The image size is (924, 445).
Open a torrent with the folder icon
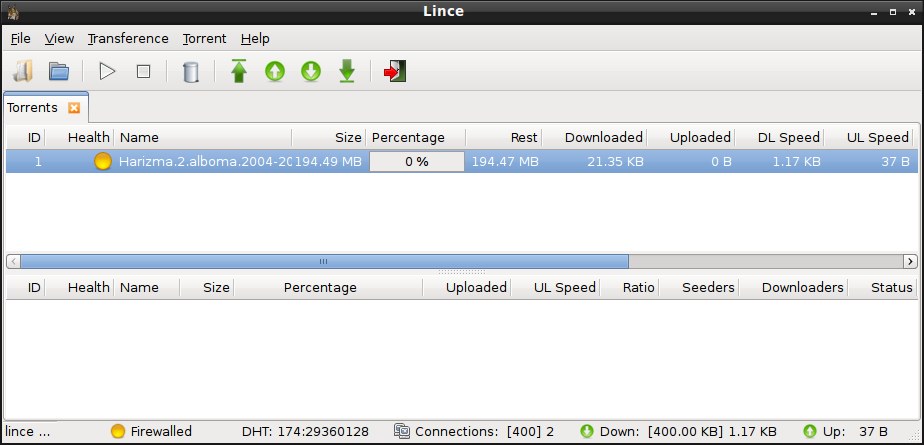click(59, 71)
